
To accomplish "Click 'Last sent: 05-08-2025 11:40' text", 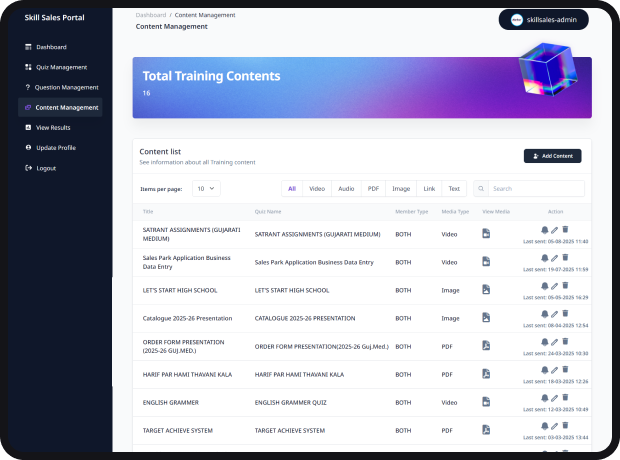I will tap(556, 241).
